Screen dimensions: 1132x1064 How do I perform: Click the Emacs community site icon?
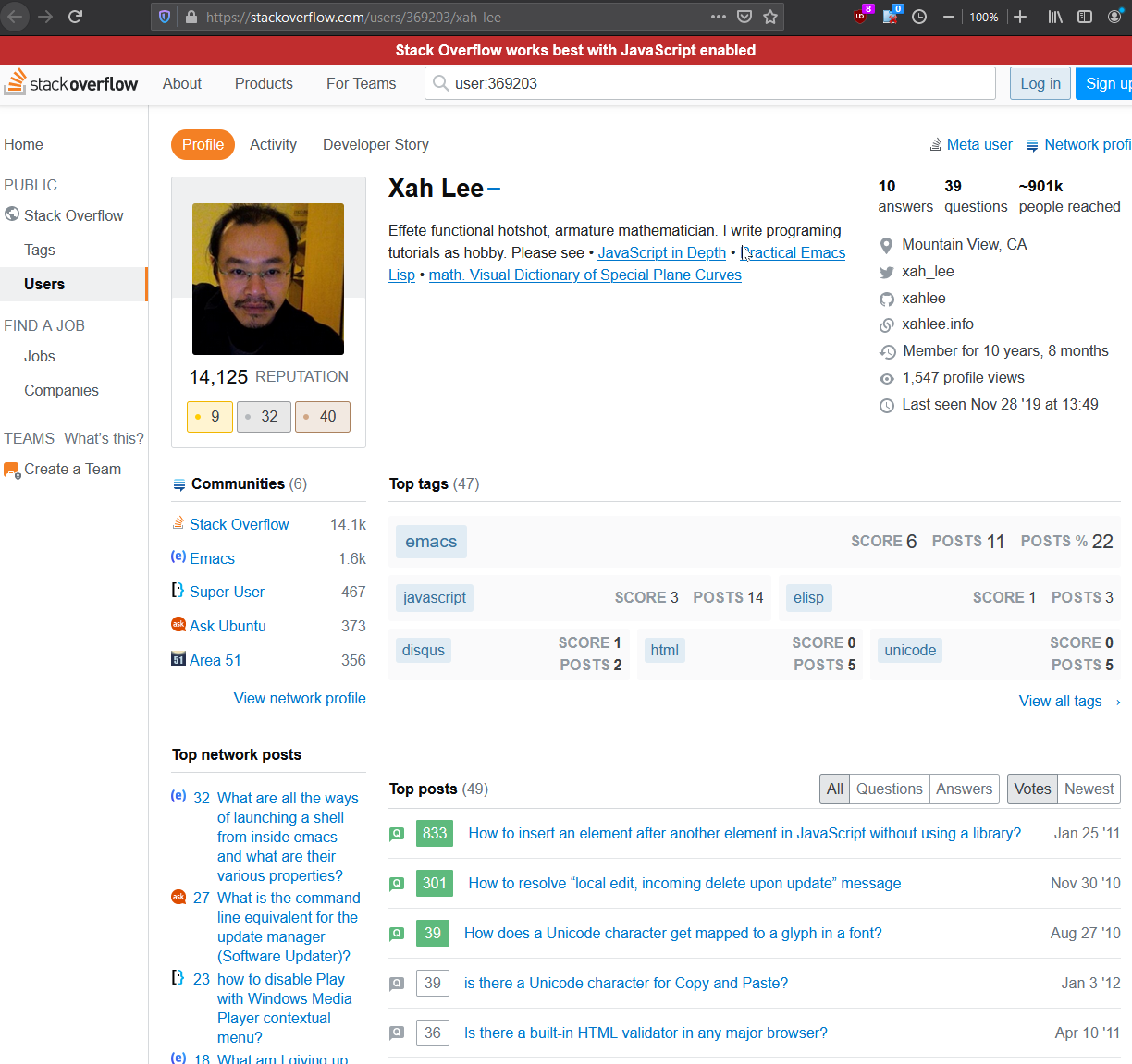pyautogui.click(x=178, y=556)
